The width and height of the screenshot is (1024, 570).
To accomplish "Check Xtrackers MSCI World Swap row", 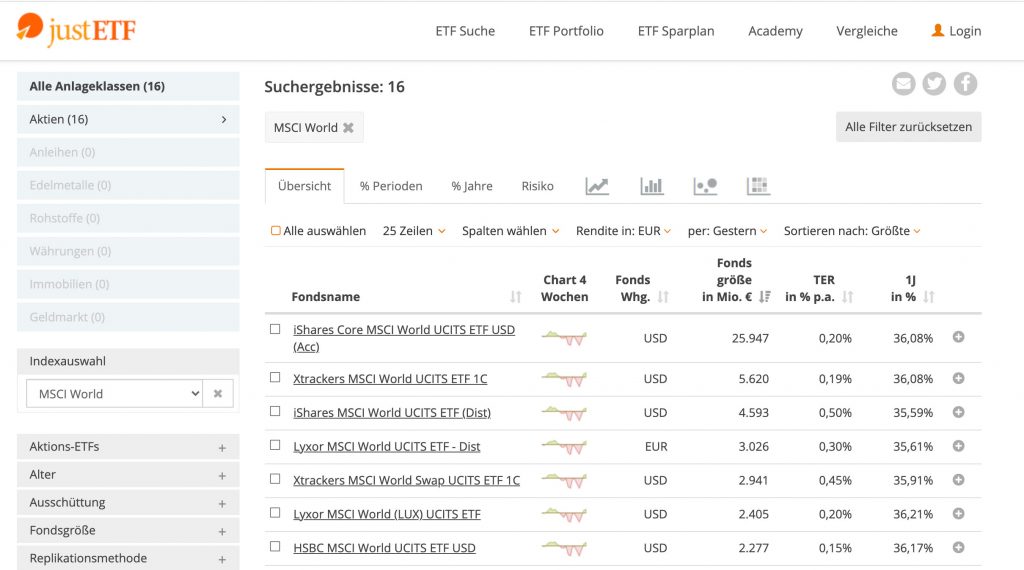I will (x=275, y=479).
